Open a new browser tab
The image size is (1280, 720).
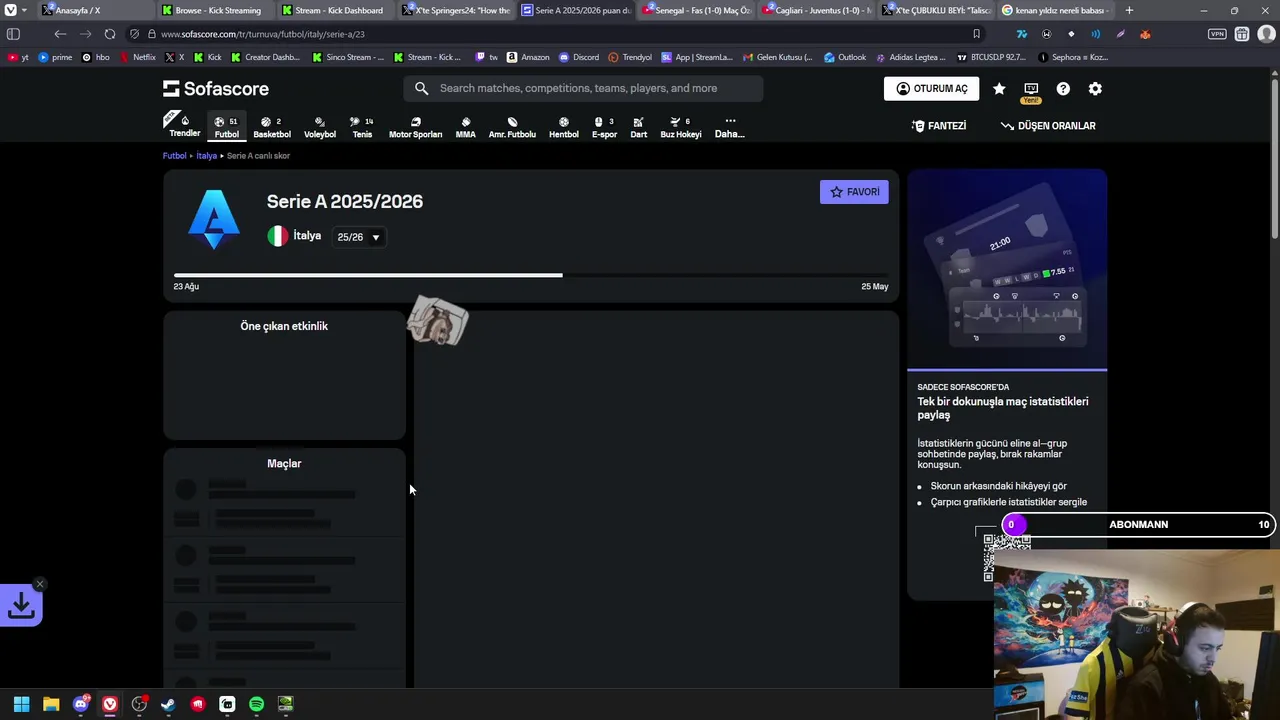pyautogui.click(x=1129, y=10)
